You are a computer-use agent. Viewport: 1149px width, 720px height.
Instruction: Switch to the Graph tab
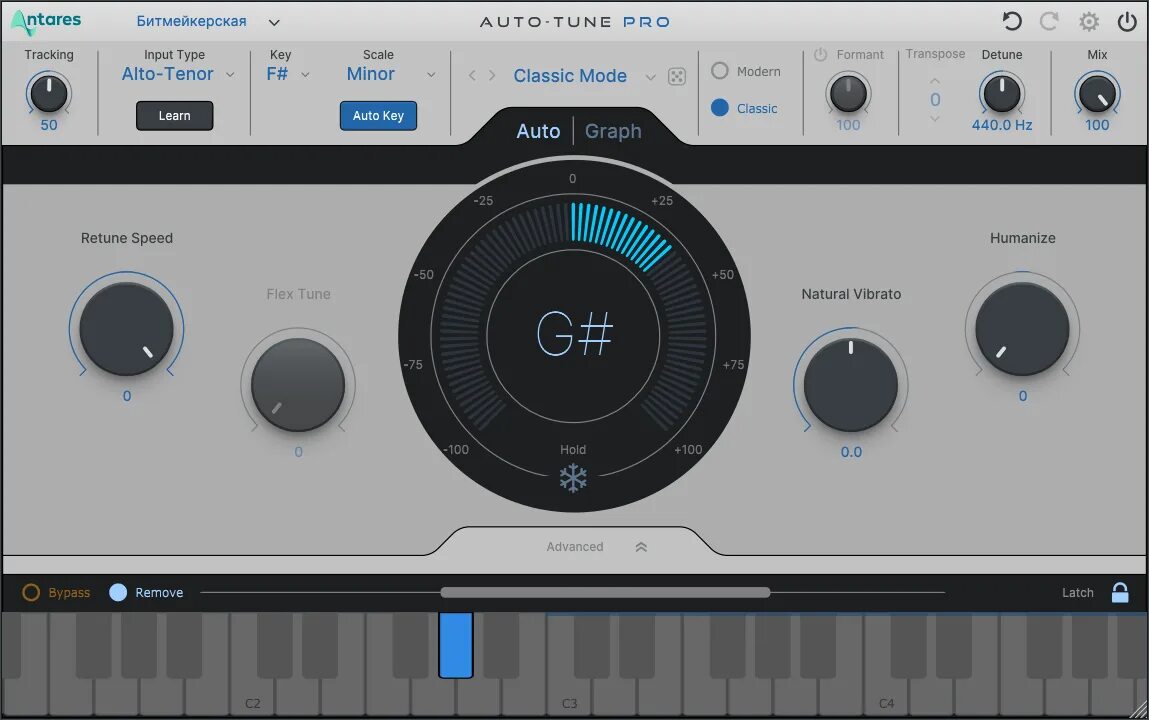[x=613, y=131]
